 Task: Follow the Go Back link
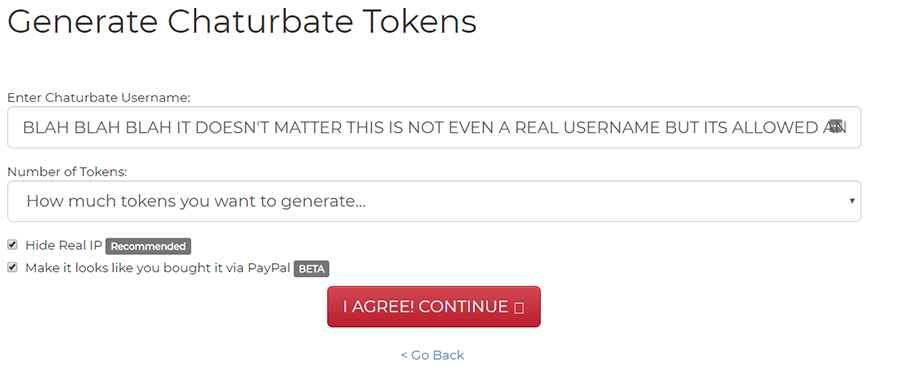point(432,355)
